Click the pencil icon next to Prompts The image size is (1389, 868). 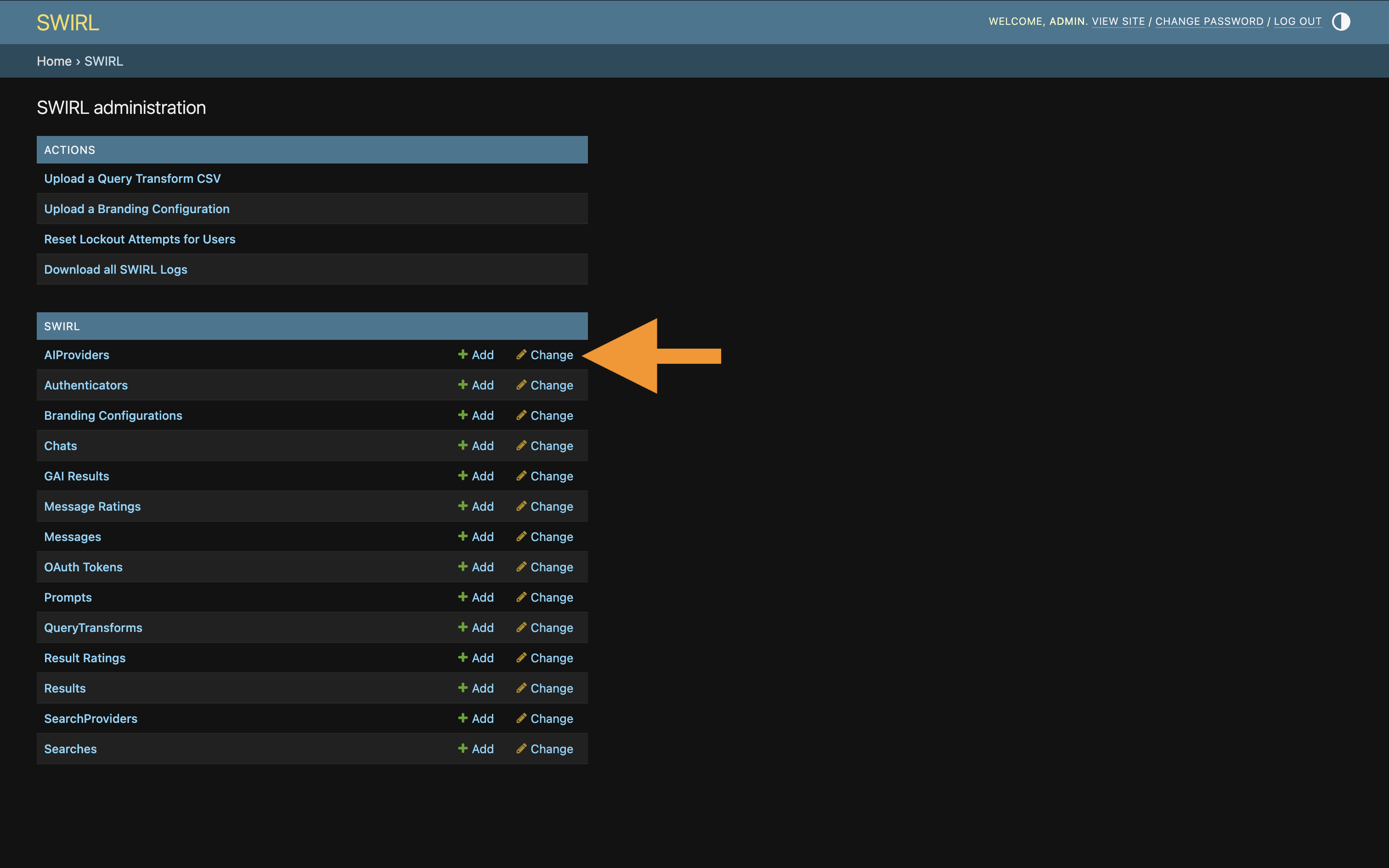pyautogui.click(x=521, y=597)
